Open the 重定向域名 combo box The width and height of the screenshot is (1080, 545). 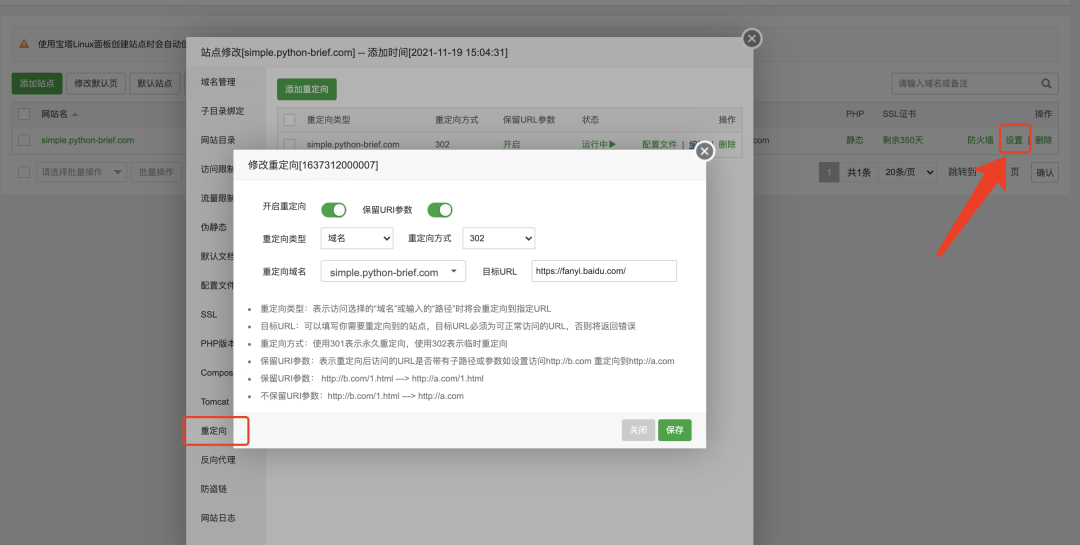pos(393,272)
